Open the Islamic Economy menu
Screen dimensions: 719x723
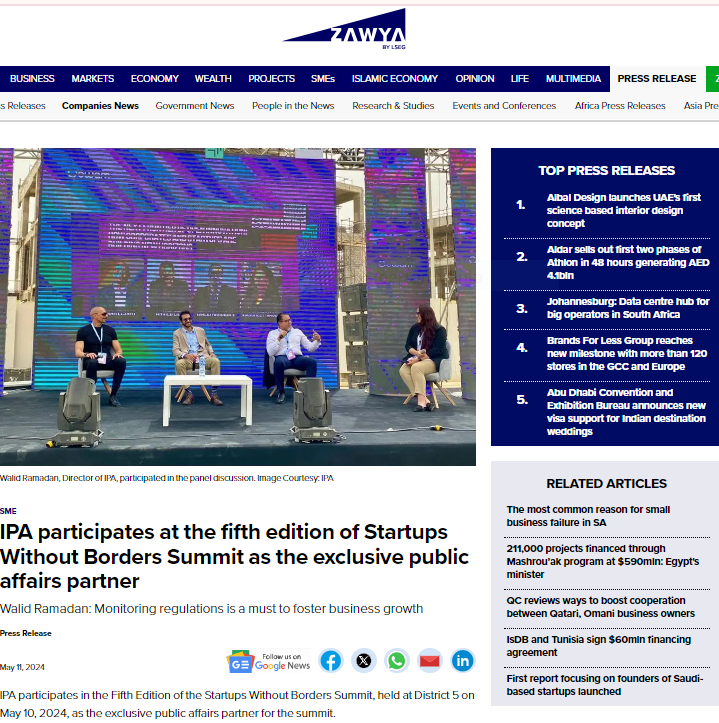[x=395, y=79]
